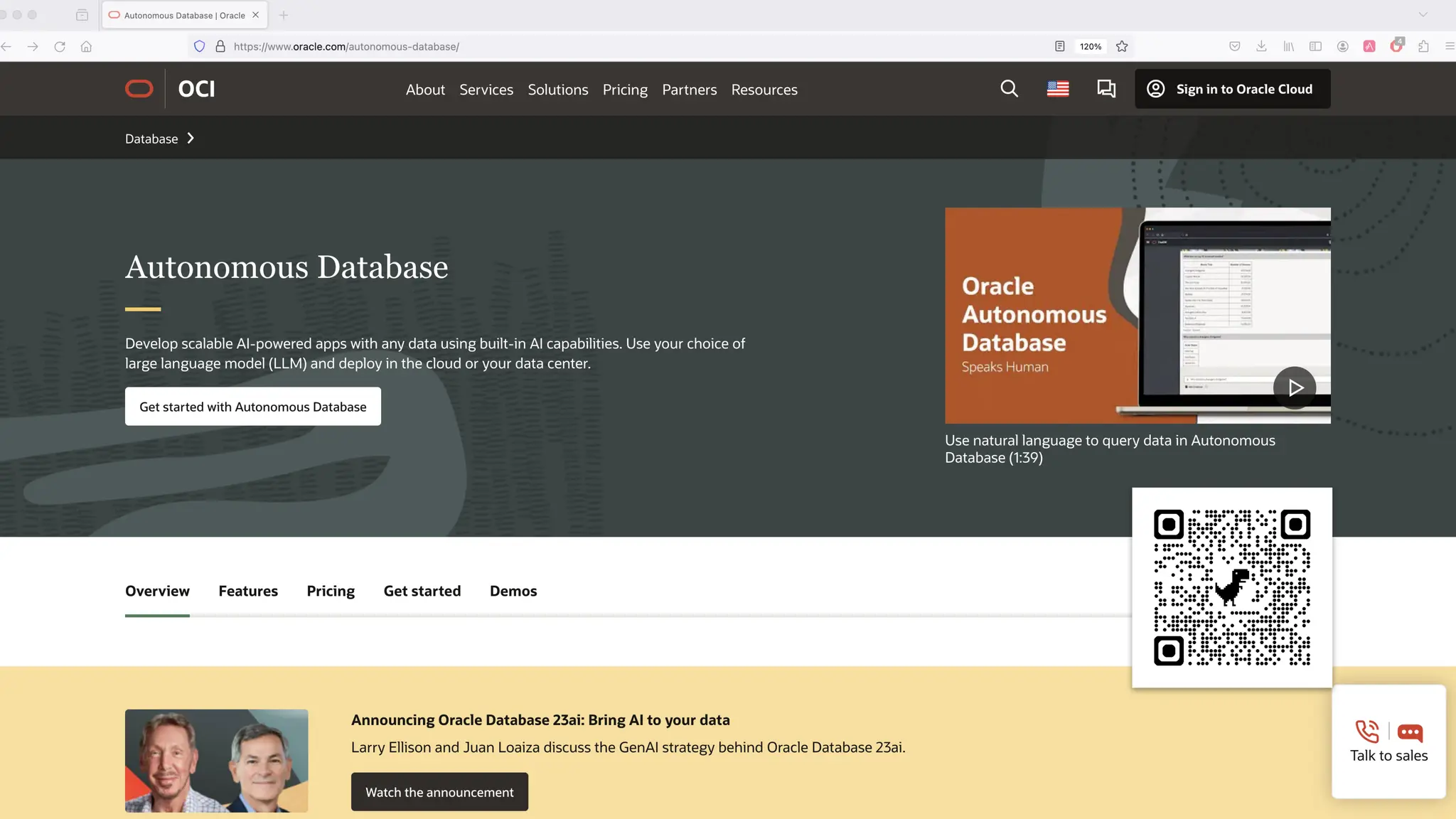Switch to the Demos tab

(513, 591)
